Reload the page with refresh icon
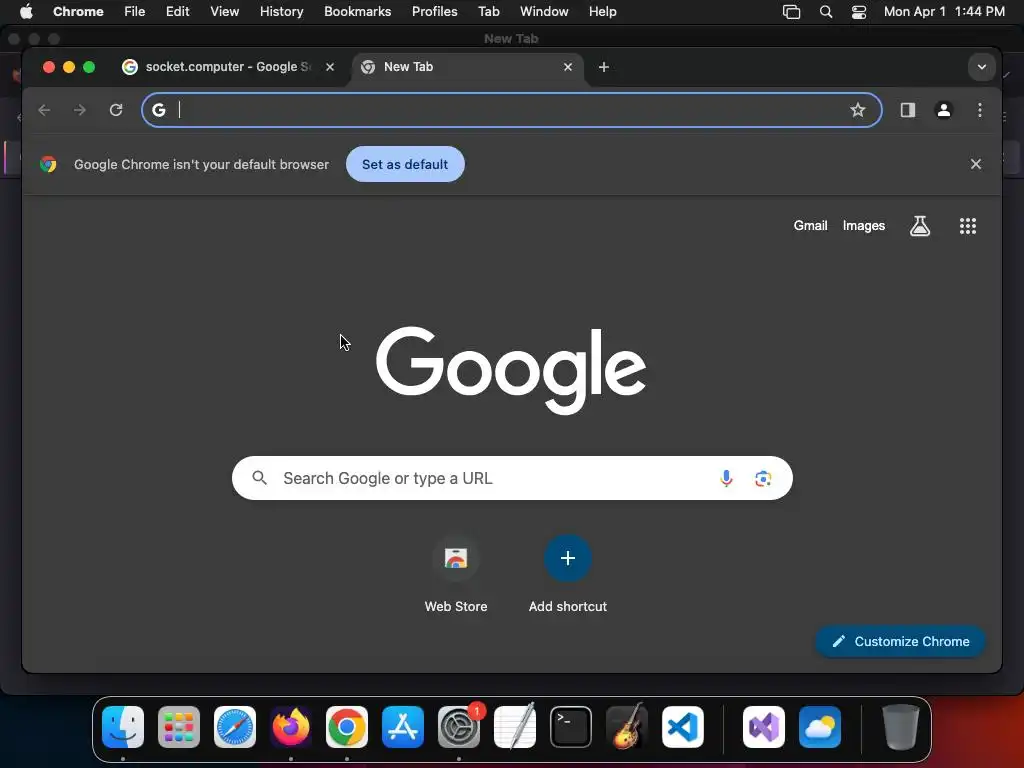 (116, 110)
